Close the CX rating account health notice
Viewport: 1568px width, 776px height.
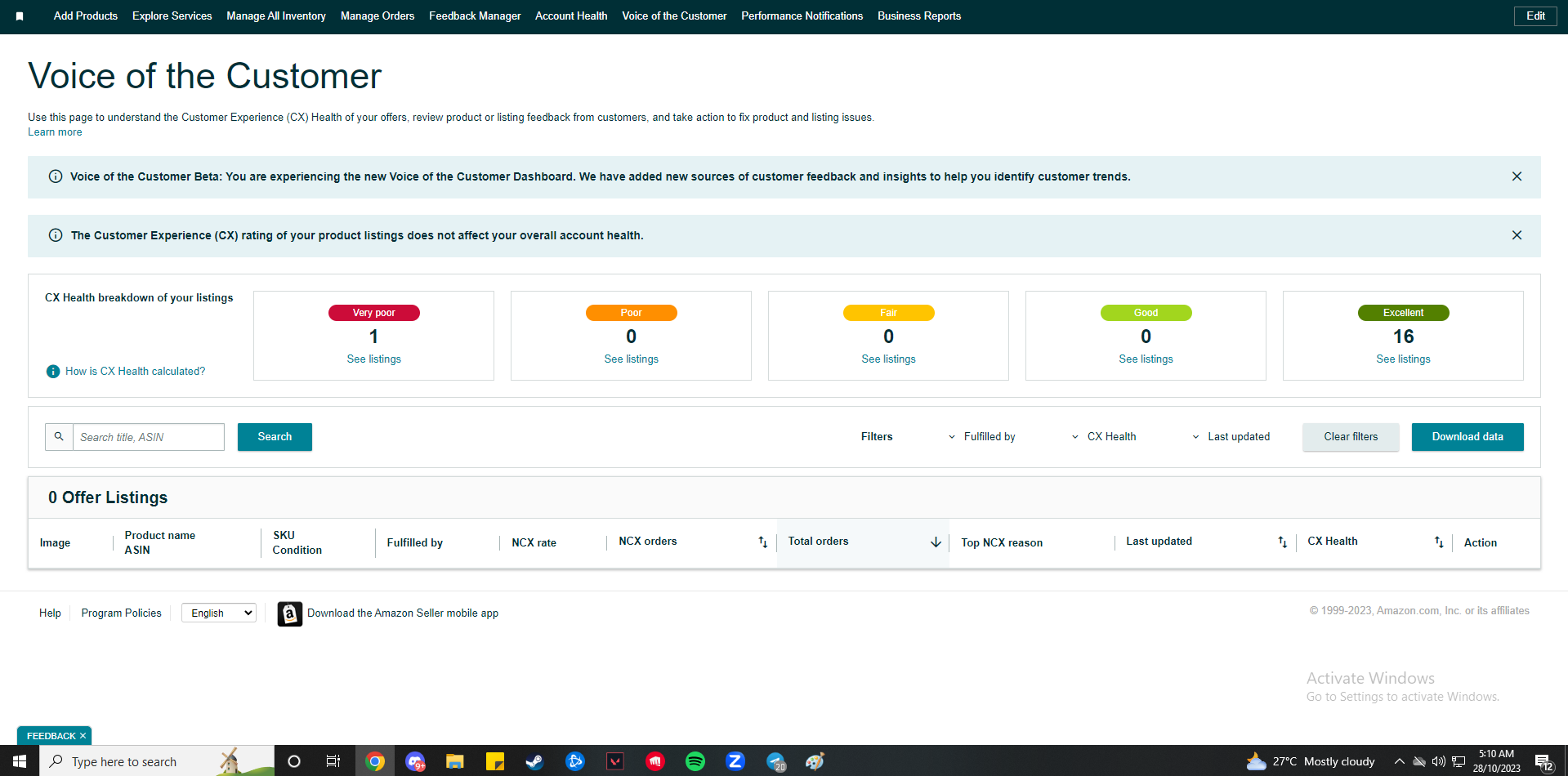pyautogui.click(x=1517, y=235)
